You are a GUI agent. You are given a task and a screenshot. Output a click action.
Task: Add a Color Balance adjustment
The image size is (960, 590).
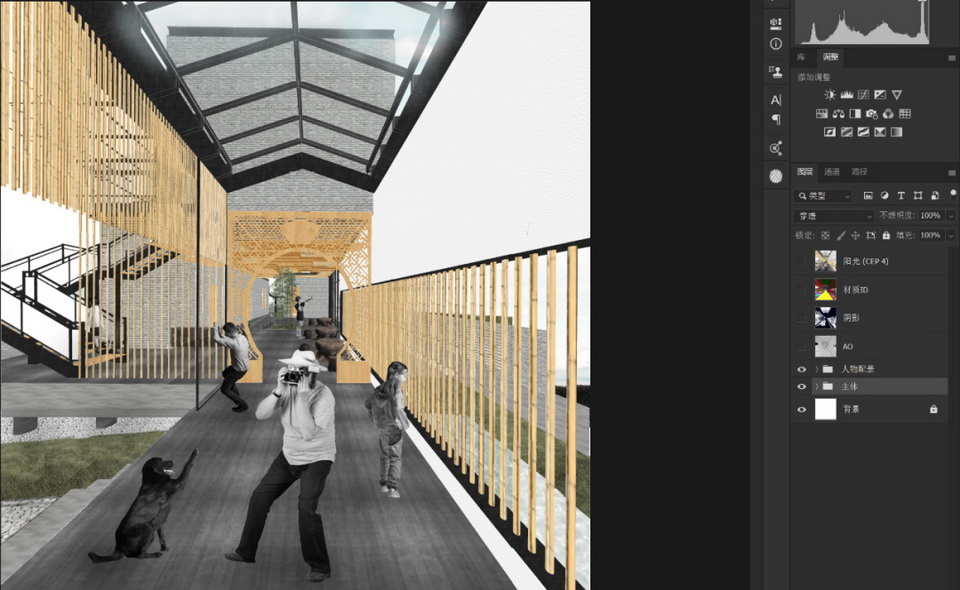point(838,113)
